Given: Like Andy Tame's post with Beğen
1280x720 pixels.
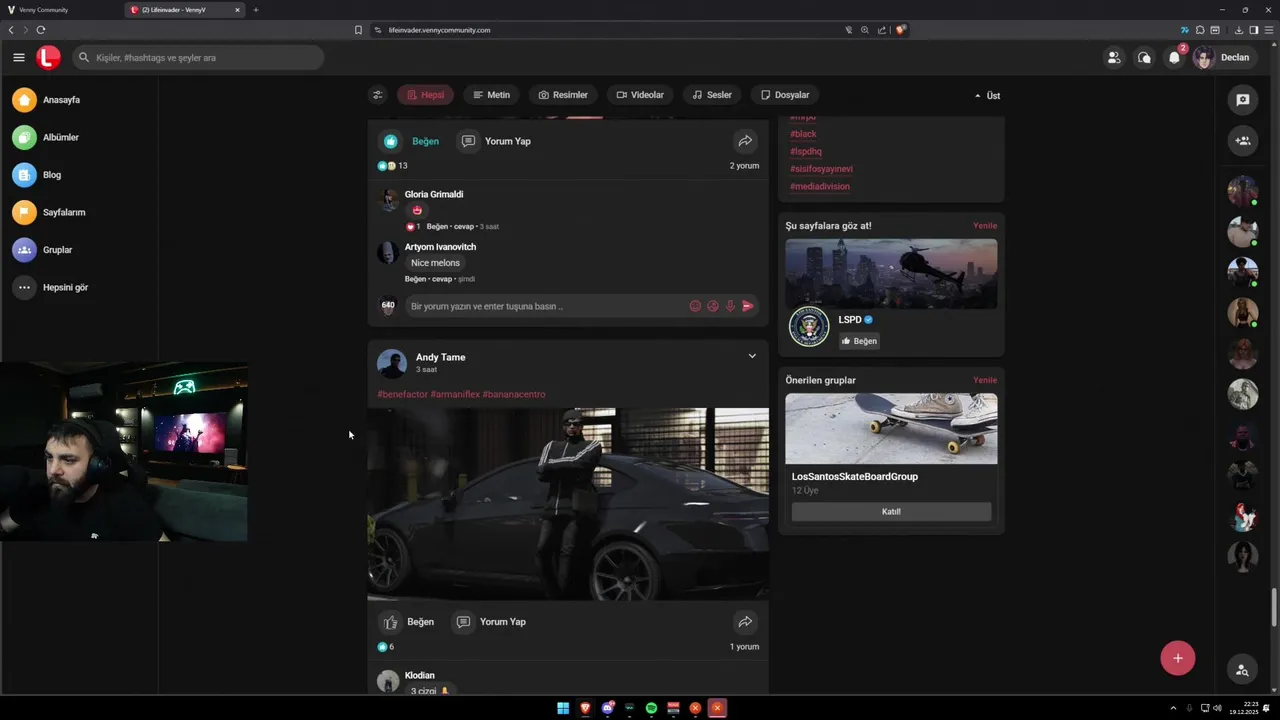Looking at the screenshot, I should coord(408,622).
